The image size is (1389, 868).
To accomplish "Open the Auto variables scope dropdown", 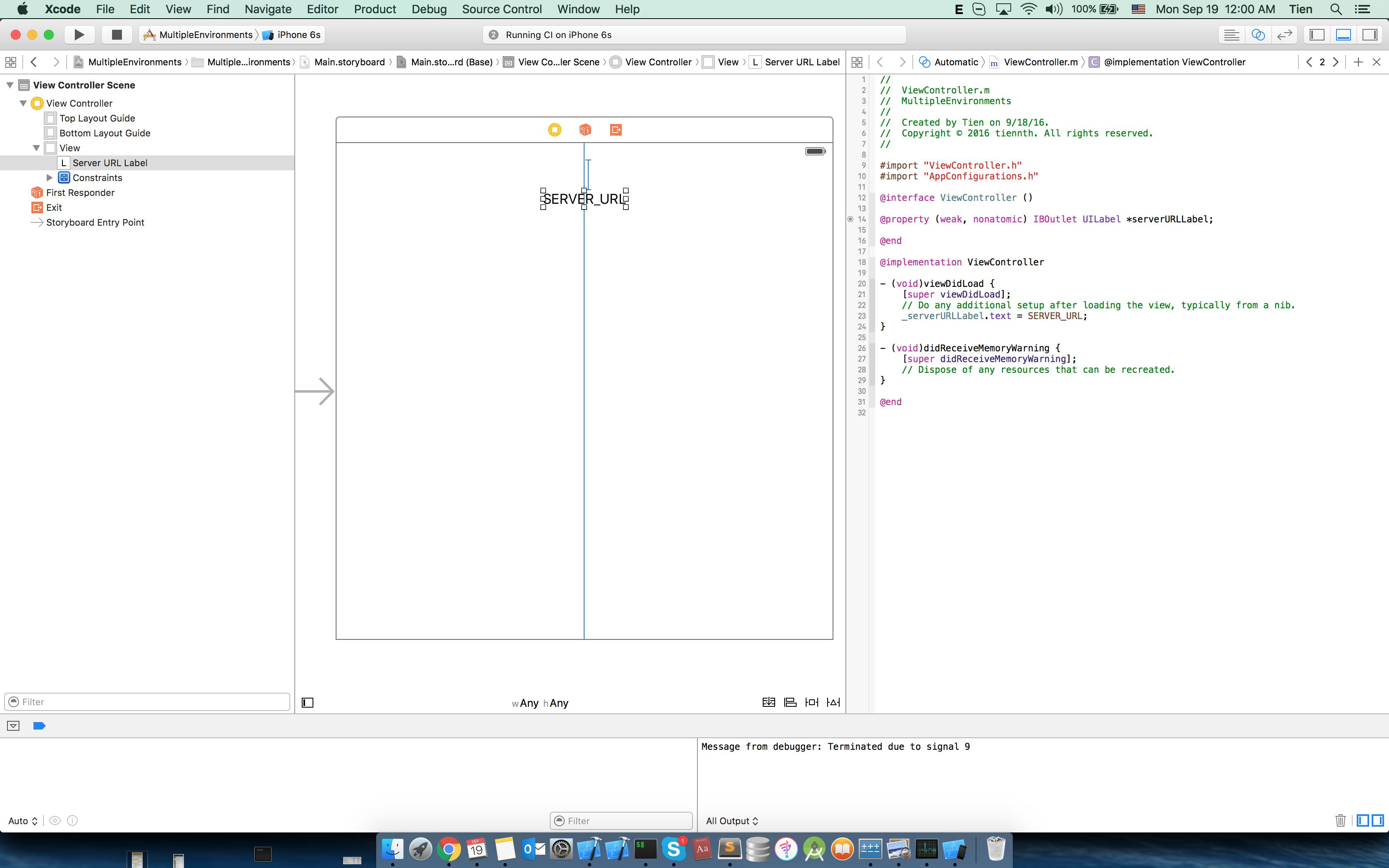I will tap(23, 821).
